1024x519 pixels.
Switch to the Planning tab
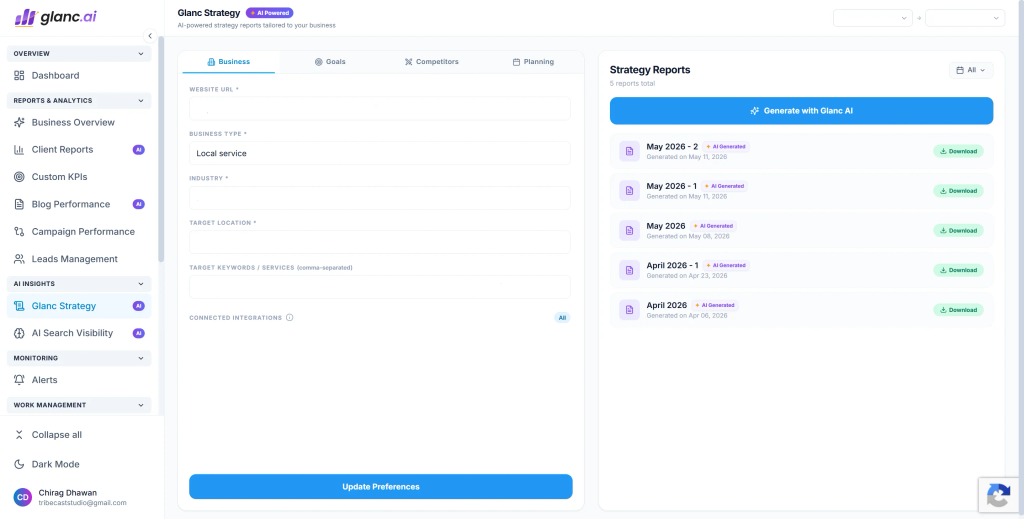pyautogui.click(x=533, y=62)
